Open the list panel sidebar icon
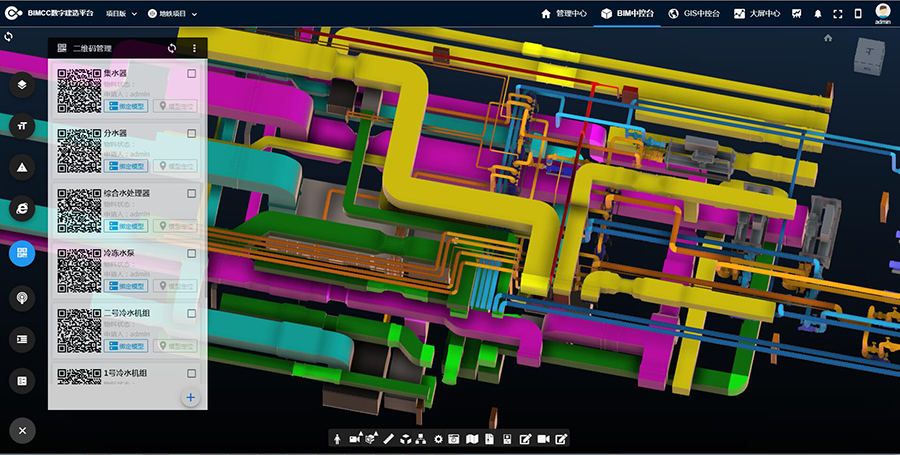900x455 pixels. [22, 339]
